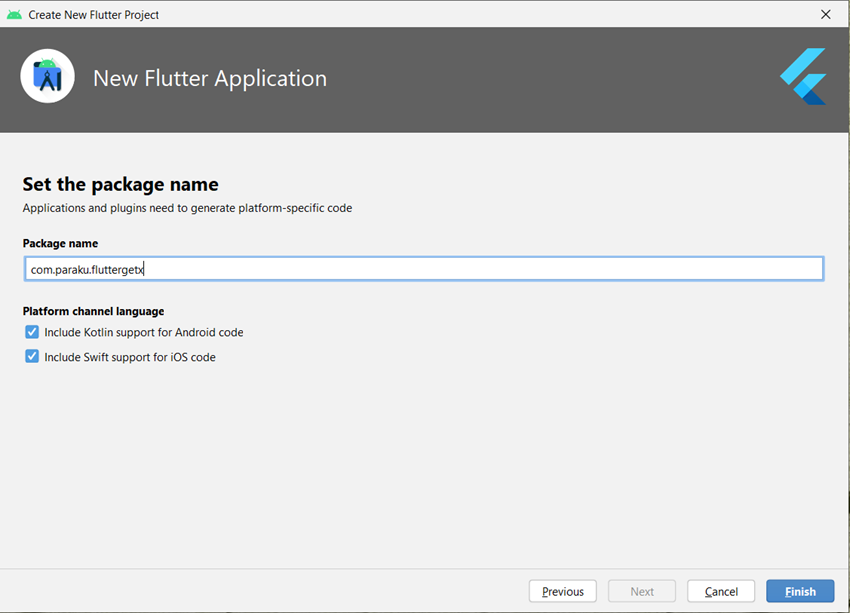Click the Android icon in the title bar
Screen dimensions: 850x613
pyautogui.click(x=14, y=14)
